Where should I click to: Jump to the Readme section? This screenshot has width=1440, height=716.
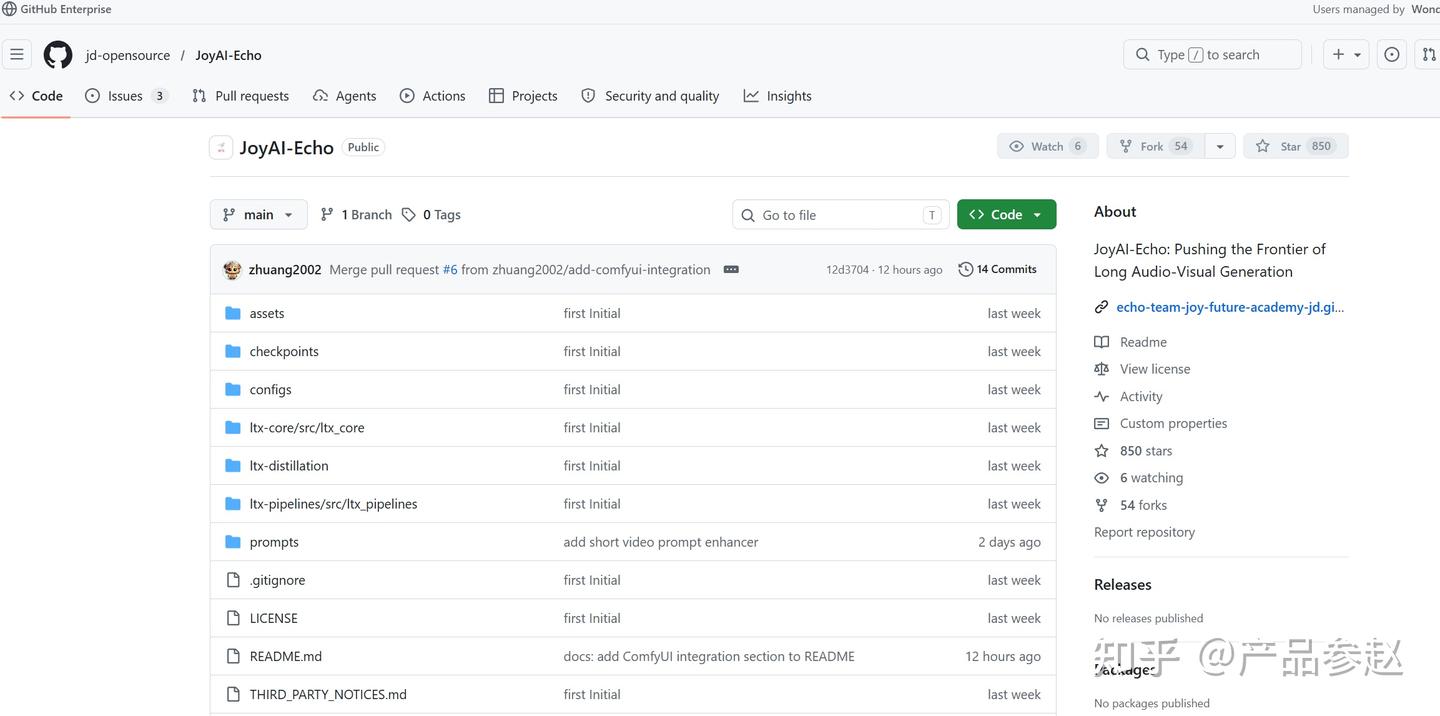pyautogui.click(x=1143, y=342)
